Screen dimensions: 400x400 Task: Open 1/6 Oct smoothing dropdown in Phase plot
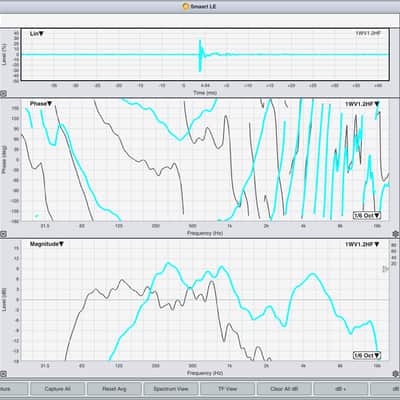point(367,215)
